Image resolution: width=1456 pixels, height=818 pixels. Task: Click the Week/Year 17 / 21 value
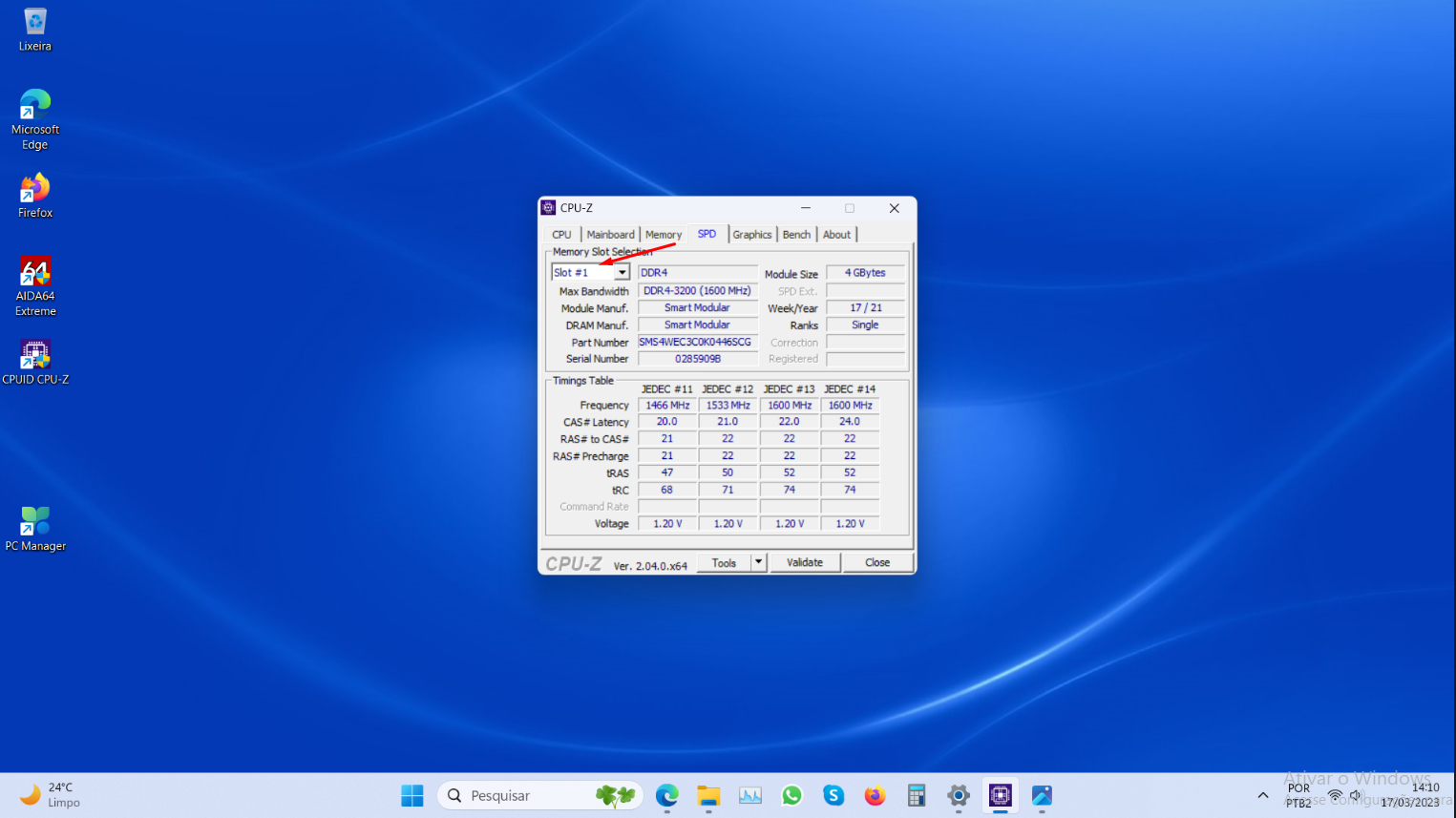click(865, 307)
